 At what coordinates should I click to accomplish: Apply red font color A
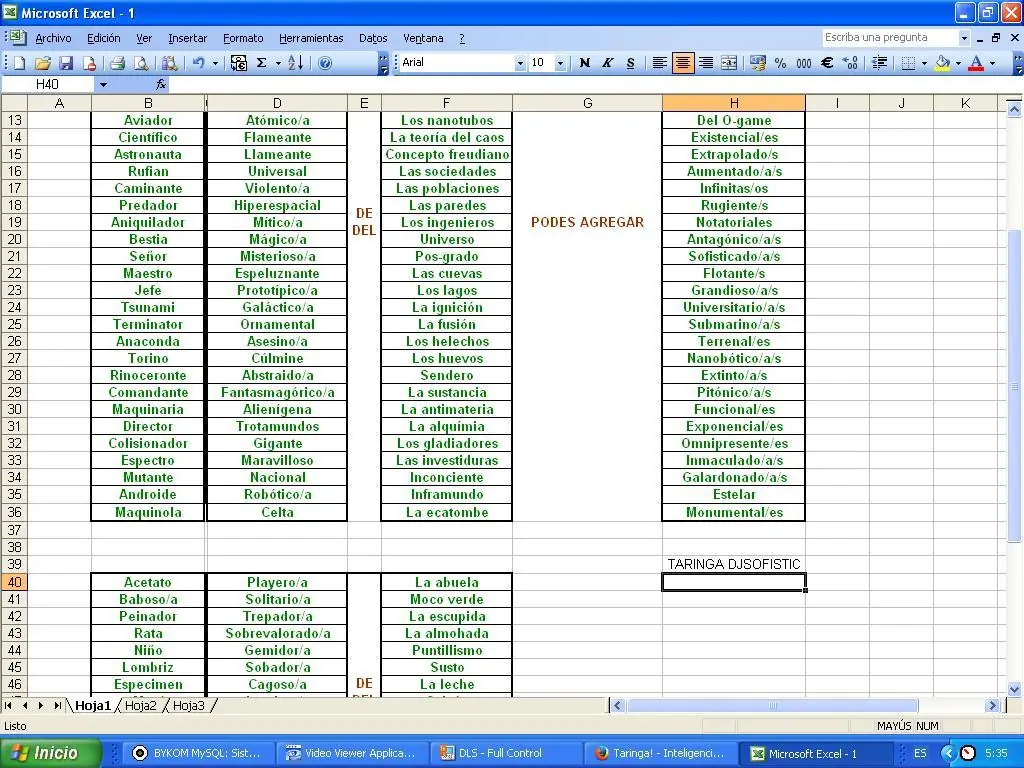pos(976,63)
